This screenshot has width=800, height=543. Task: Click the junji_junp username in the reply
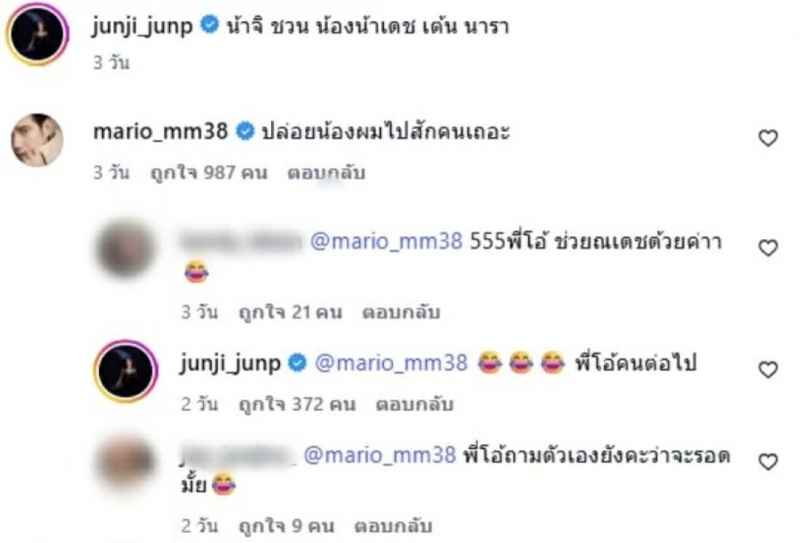(x=230, y=363)
